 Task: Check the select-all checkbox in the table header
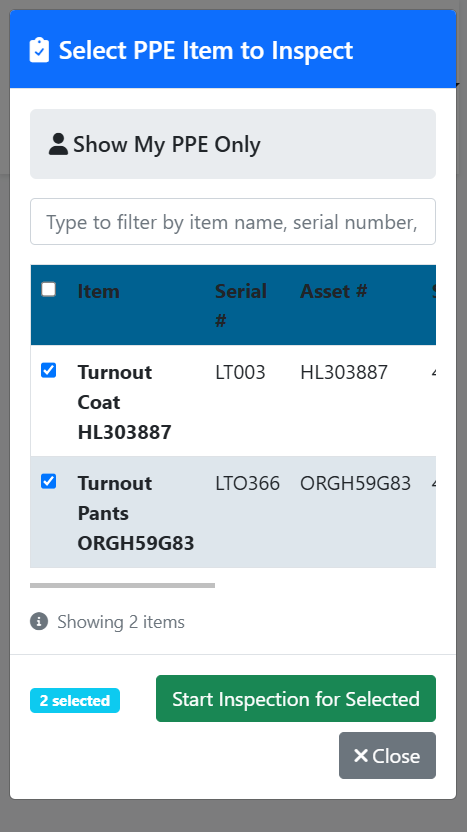pos(48,289)
